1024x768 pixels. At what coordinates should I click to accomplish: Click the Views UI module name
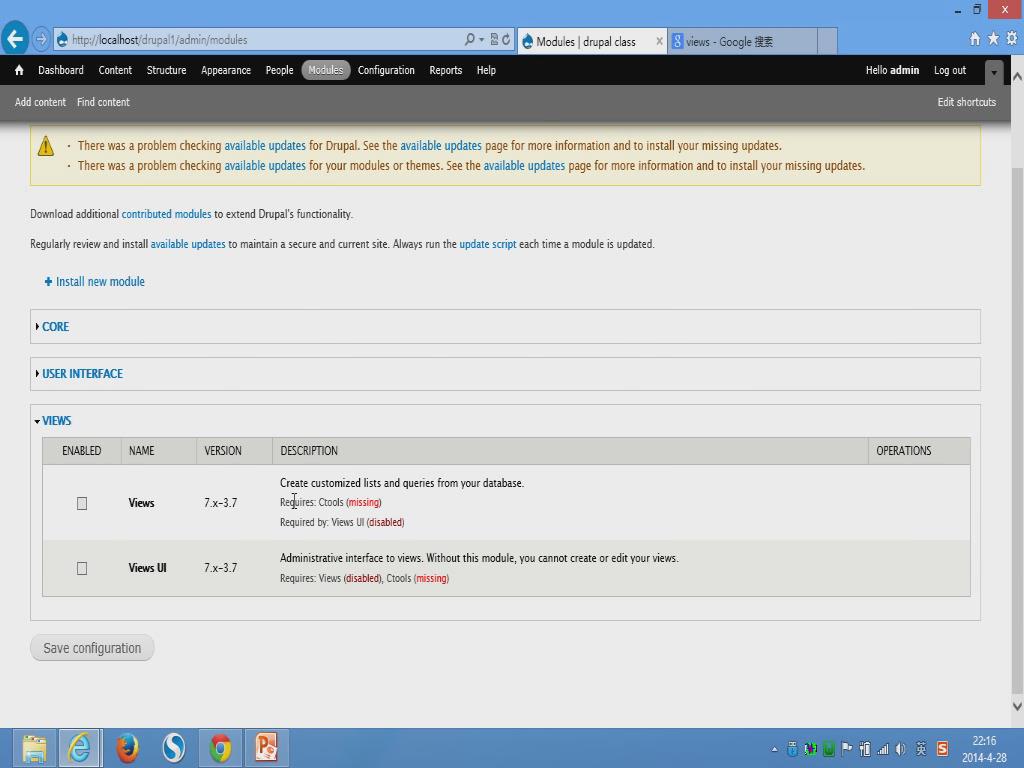coord(148,568)
